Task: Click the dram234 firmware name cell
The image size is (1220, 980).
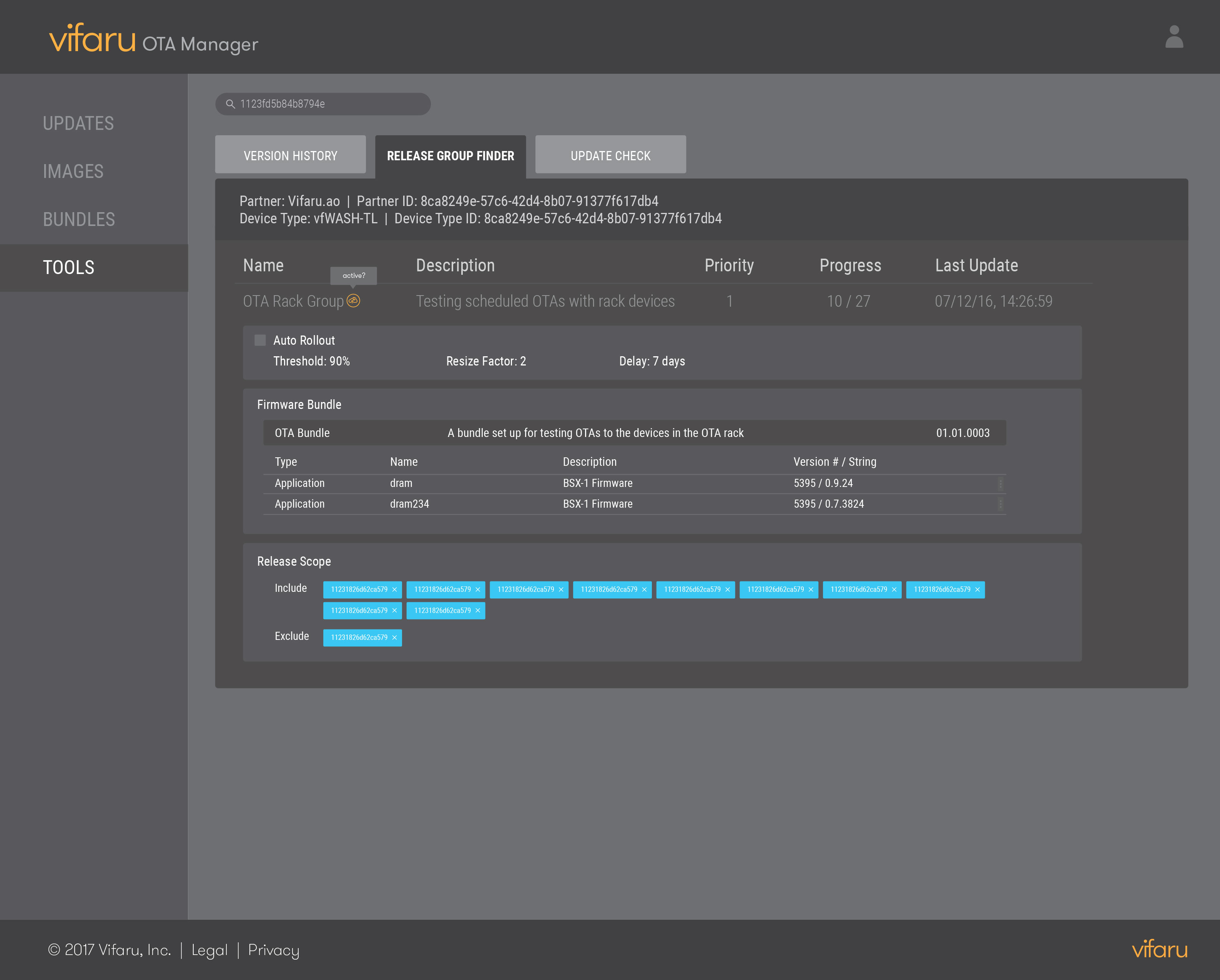Action: coord(409,503)
